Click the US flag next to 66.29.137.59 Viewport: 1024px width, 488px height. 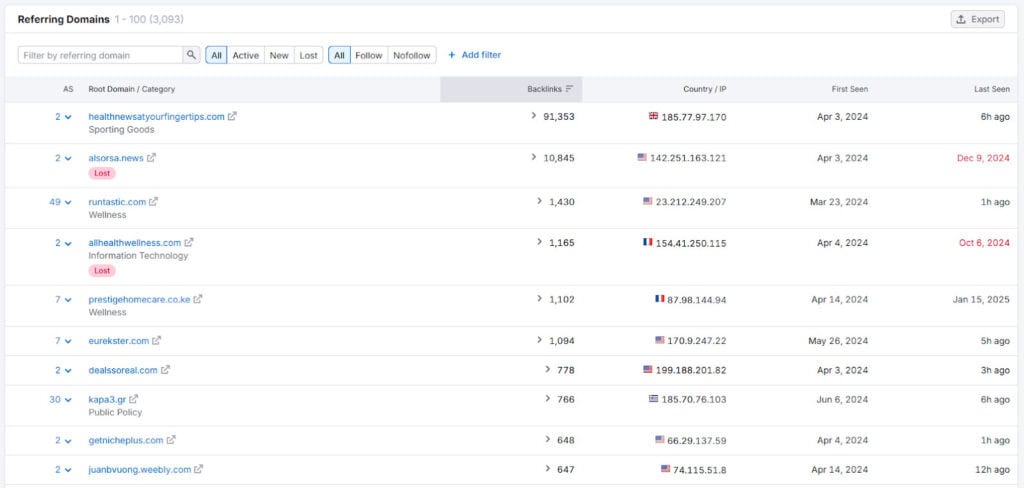[660, 440]
